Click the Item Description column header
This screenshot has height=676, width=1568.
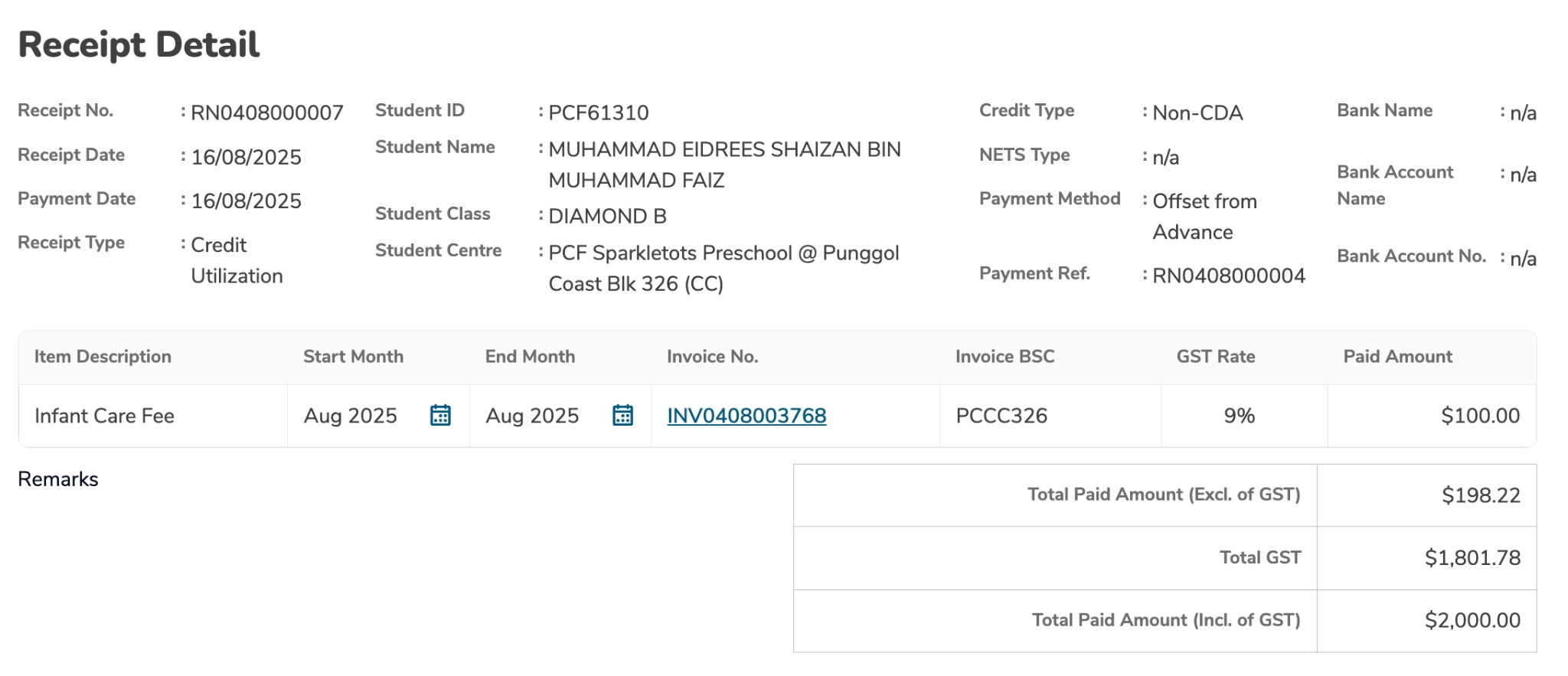point(103,357)
